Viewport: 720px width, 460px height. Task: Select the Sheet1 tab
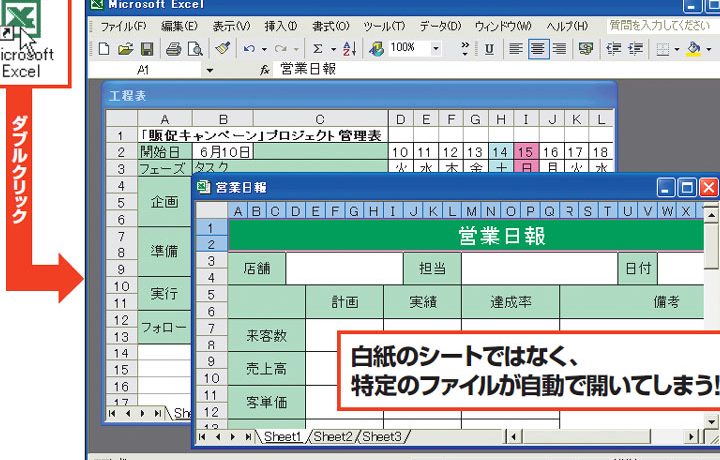(283, 437)
